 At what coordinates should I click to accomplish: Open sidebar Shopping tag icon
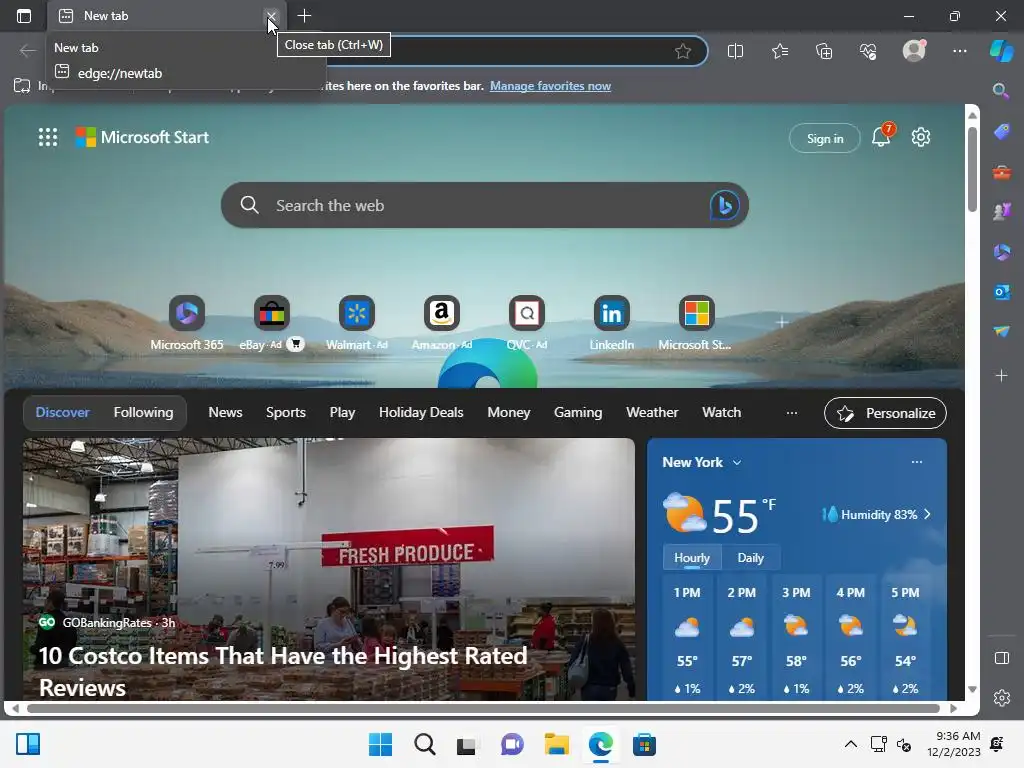coord(1002,132)
